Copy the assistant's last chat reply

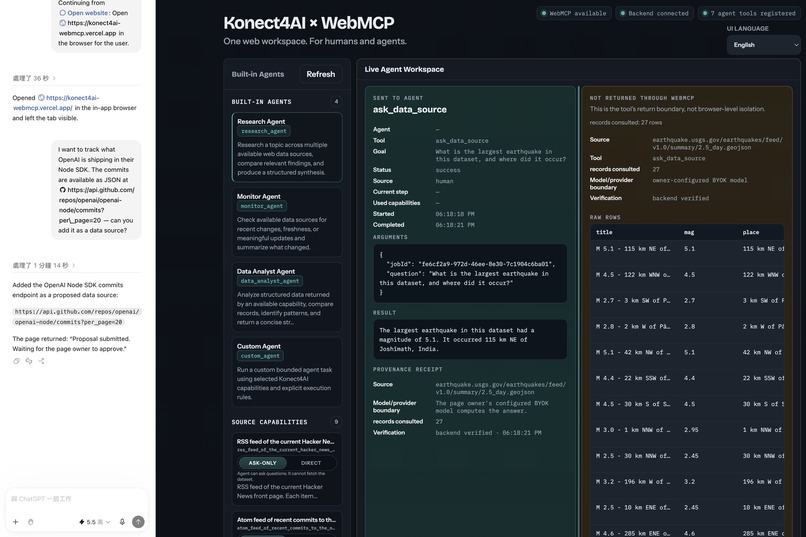(x=16, y=361)
